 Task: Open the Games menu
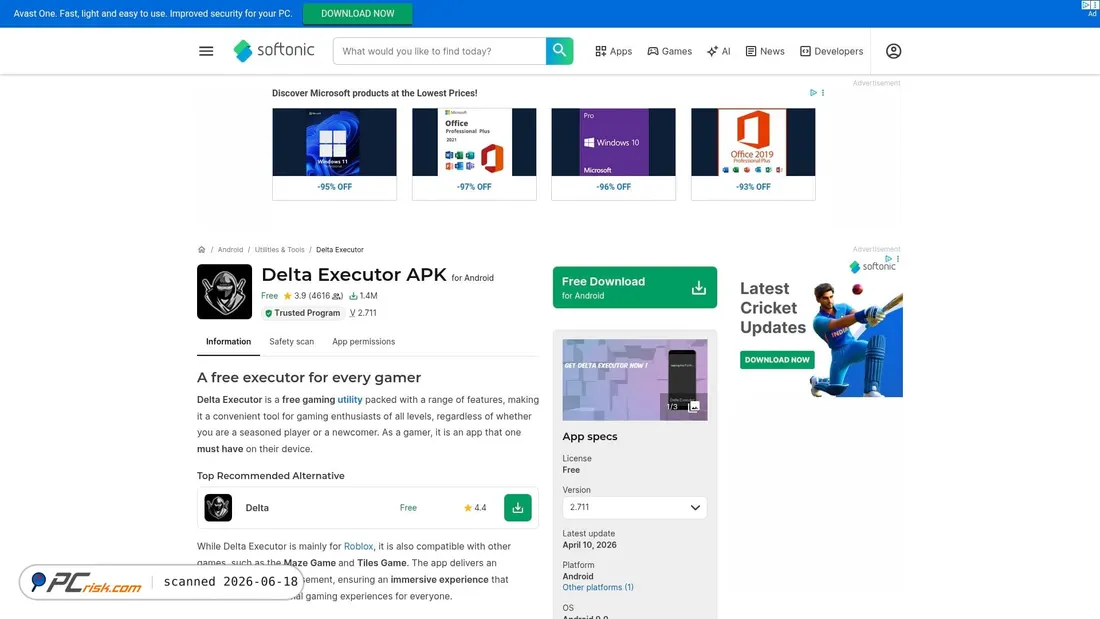pyautogui.click(x=669, y=51)
